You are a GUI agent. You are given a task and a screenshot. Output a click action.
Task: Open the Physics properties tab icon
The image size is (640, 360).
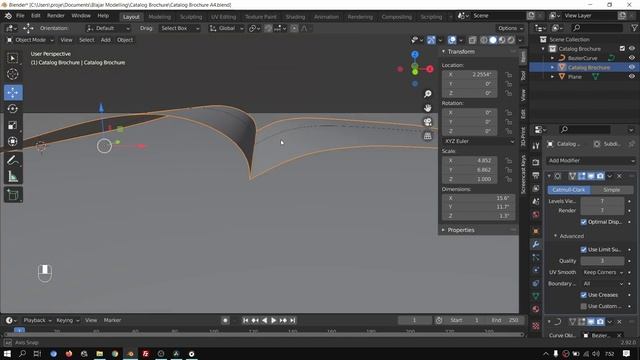[x=536, y=270]
